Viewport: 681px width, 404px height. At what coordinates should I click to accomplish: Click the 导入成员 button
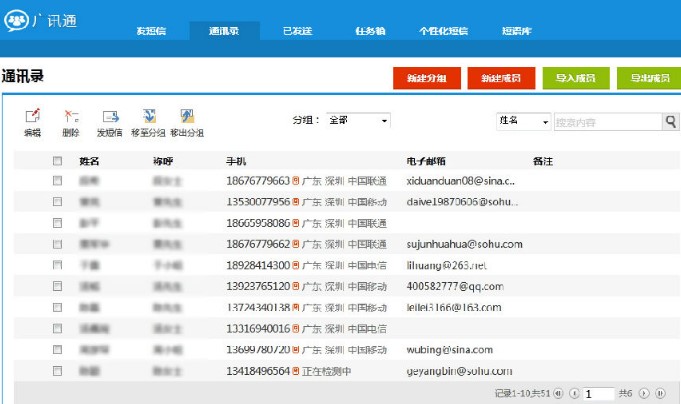pos(576,78)
